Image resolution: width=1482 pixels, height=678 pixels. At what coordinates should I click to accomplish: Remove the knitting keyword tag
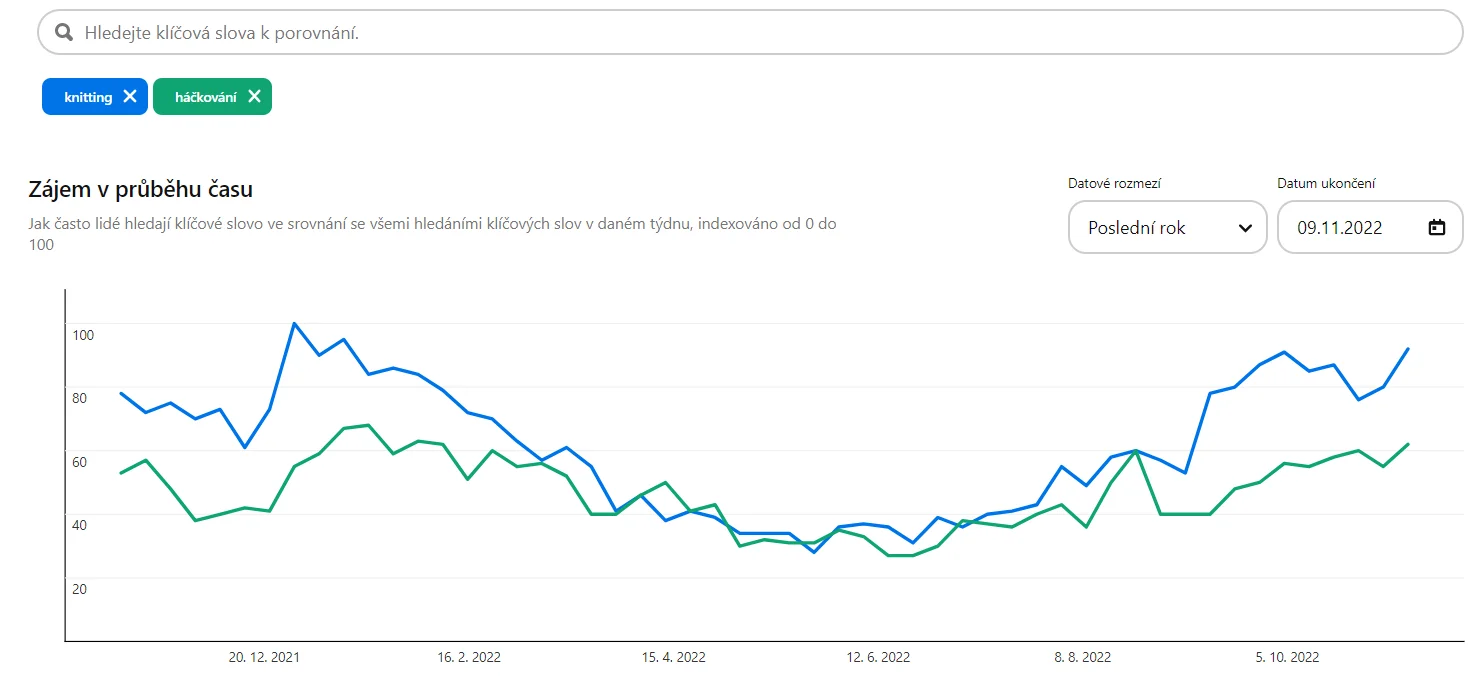[130, 97]
